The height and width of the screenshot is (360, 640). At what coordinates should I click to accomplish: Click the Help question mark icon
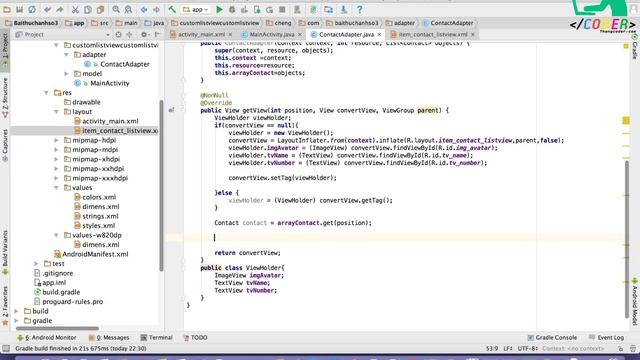(359, 9)
